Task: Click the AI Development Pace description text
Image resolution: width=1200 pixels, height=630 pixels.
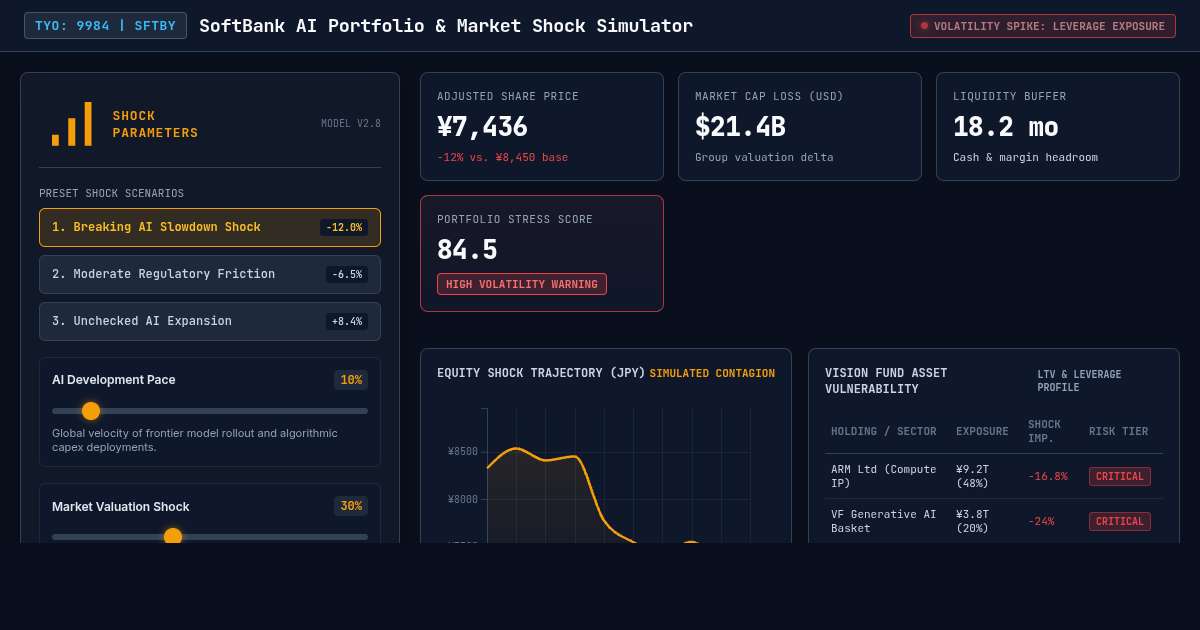Action: 195,440
